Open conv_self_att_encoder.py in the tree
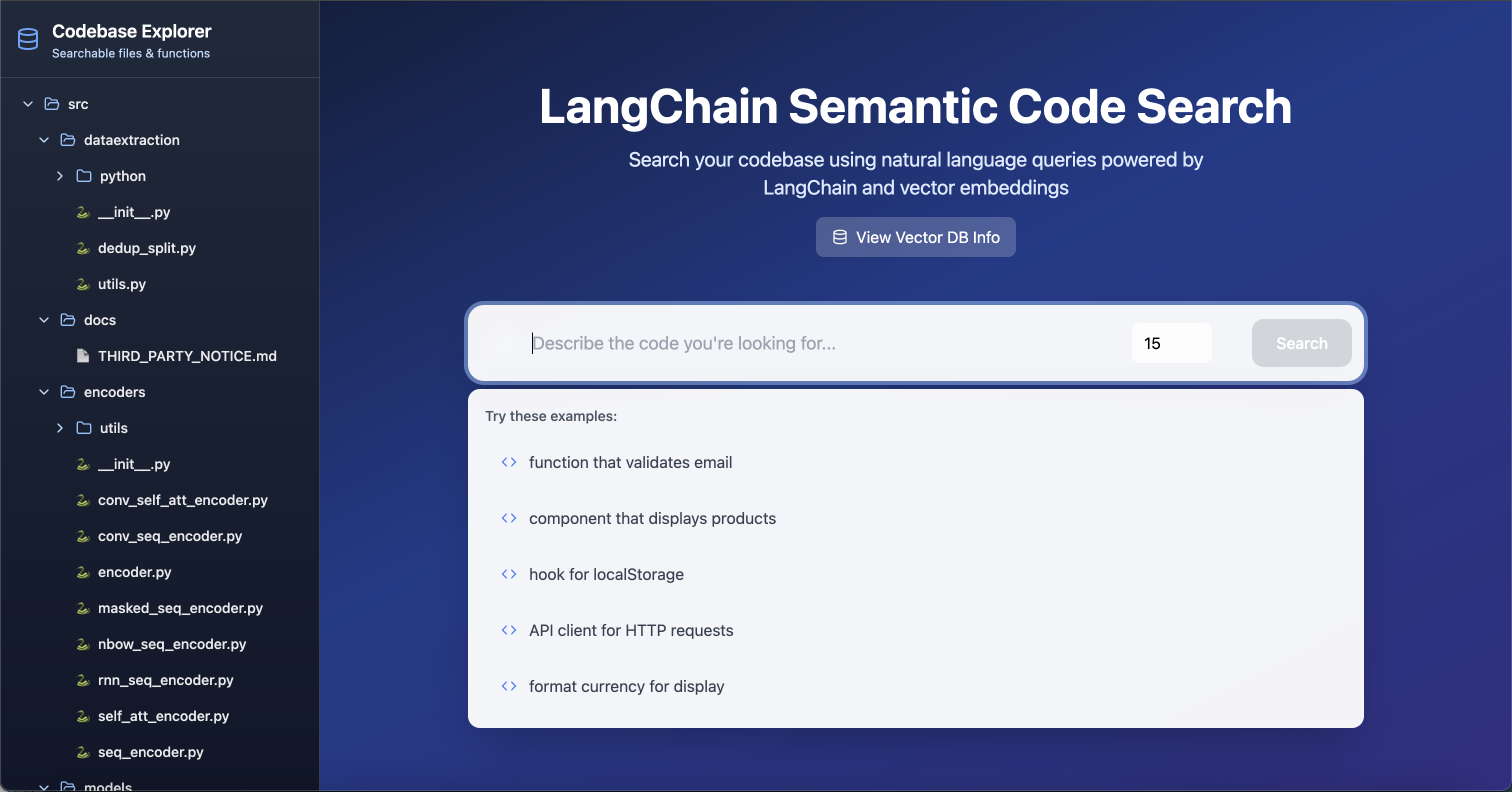The width and height of the screenshot is (1512, 792). click(x=182, y=500)
